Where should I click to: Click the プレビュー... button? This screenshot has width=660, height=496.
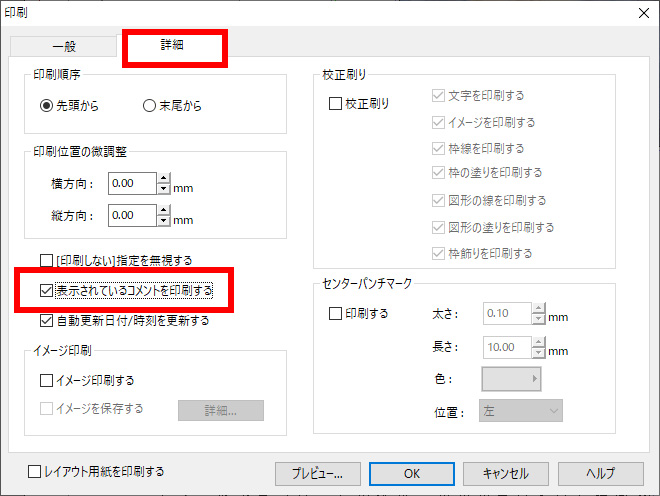point(318,474)
